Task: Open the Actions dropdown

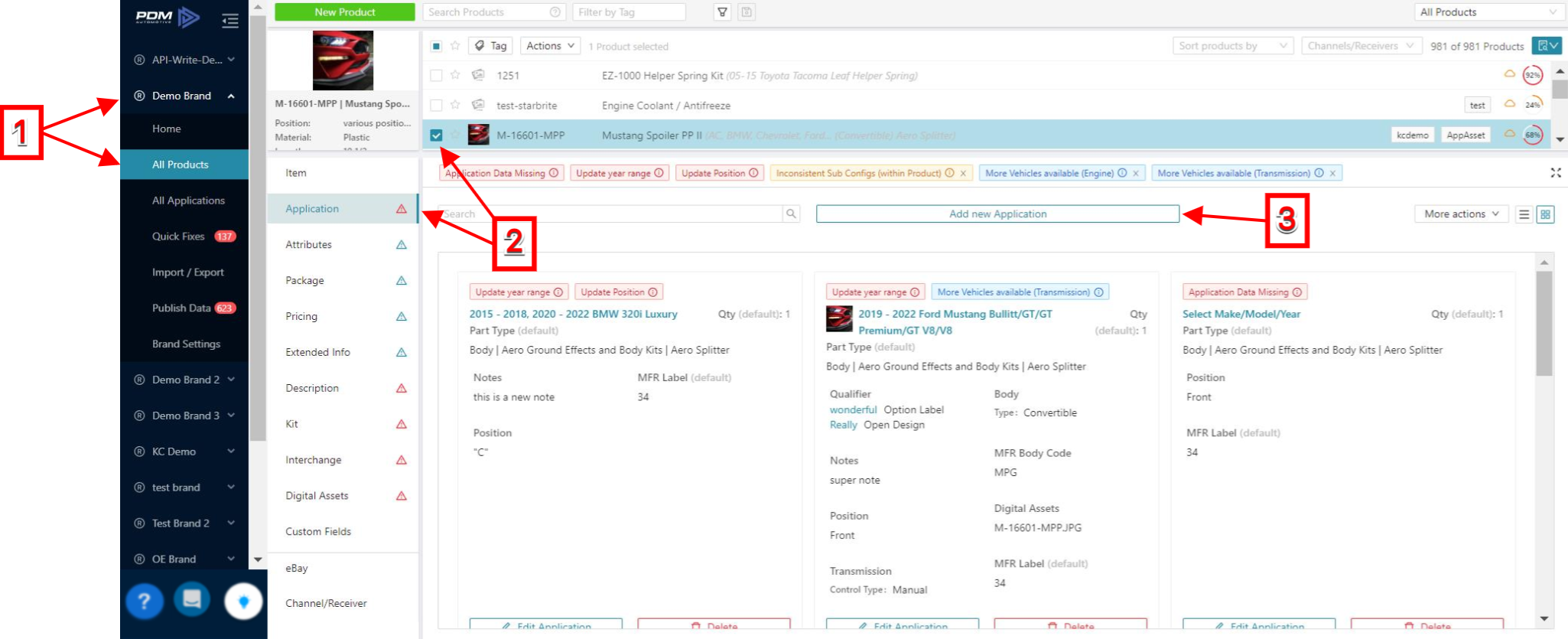Action: coord(550,46)
